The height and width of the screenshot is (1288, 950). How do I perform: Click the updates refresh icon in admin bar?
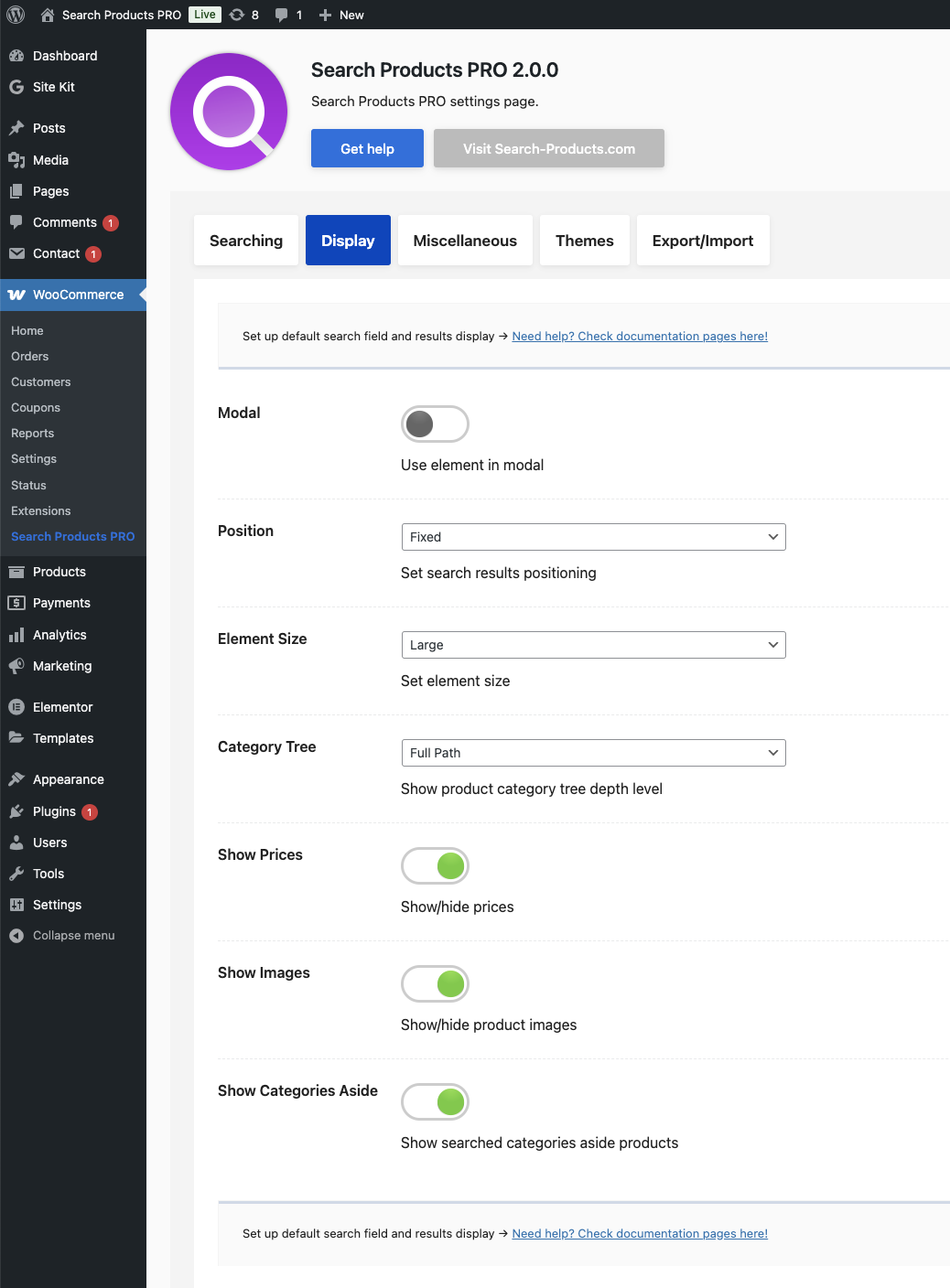coord(236,15)
